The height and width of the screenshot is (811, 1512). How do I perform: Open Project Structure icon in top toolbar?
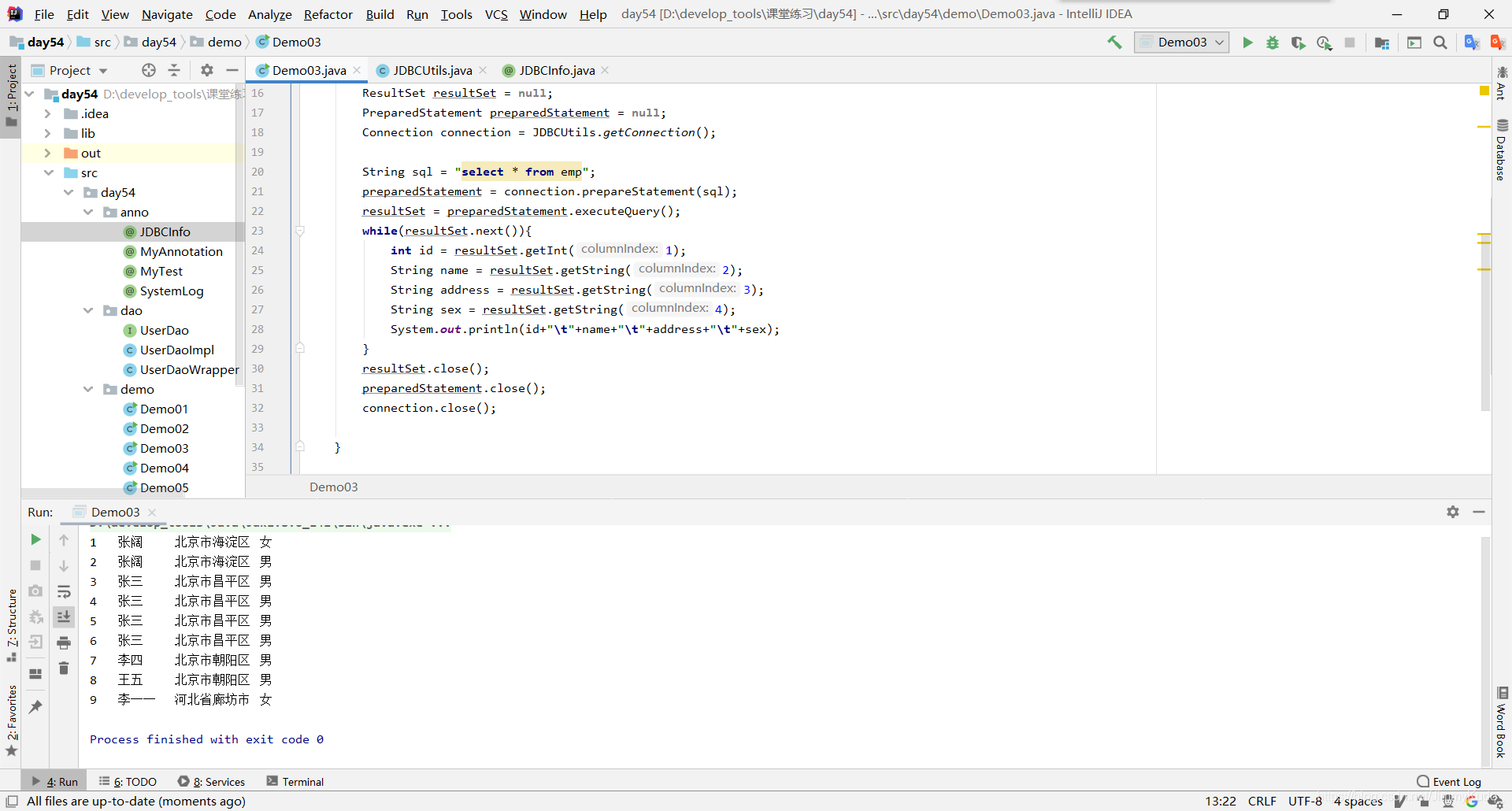[x=1381, y=43]
